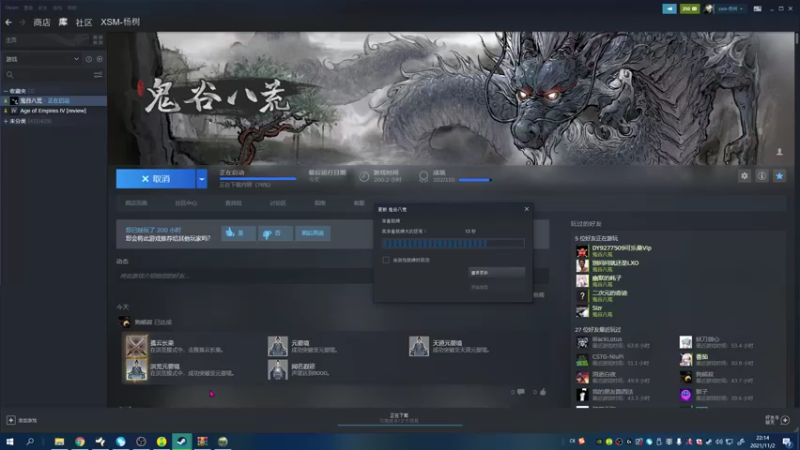Viewport: 800px width, 450px height.
Task: Open 洪荒元婴境 achievement thumbnail
Action: click(136, 369)
